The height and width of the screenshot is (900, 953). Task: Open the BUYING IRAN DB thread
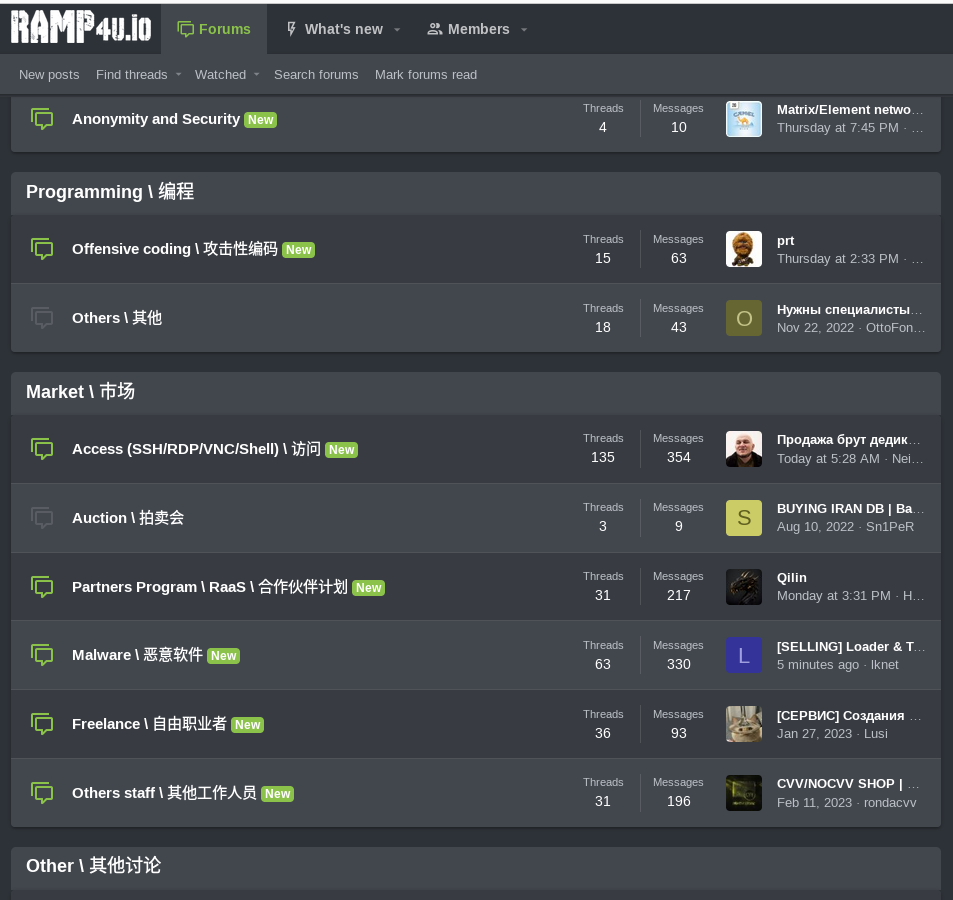850,509
